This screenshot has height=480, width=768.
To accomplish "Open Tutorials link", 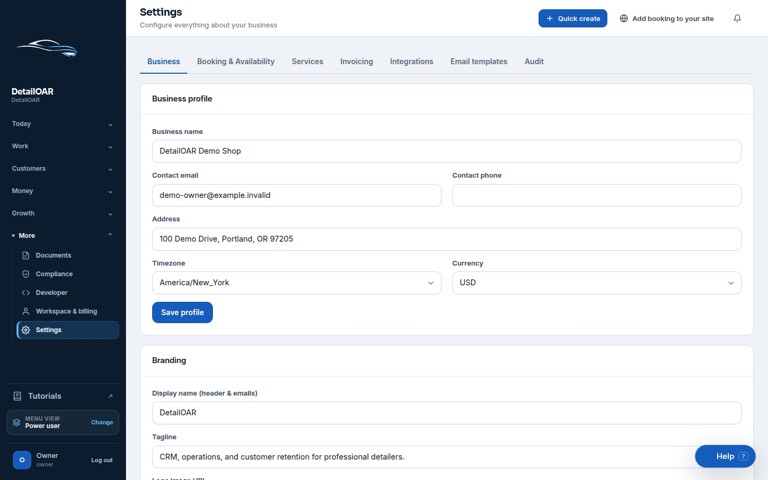I will (63, 396).
